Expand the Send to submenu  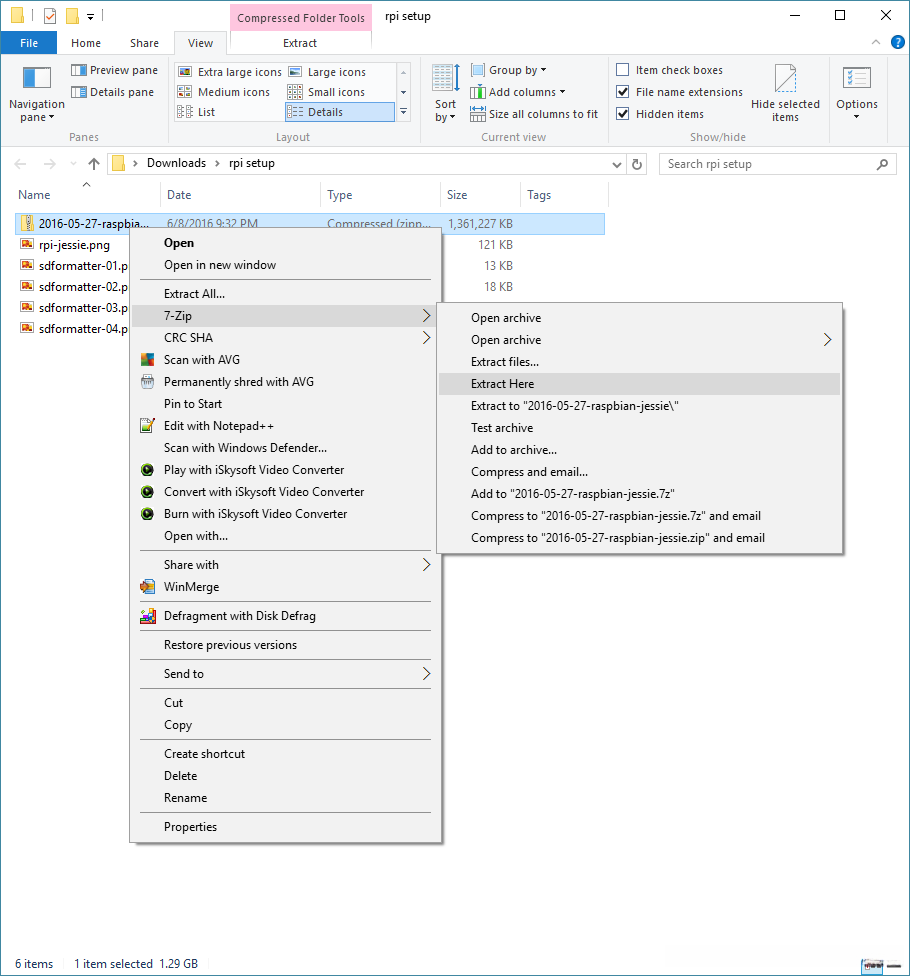[285, 673]
